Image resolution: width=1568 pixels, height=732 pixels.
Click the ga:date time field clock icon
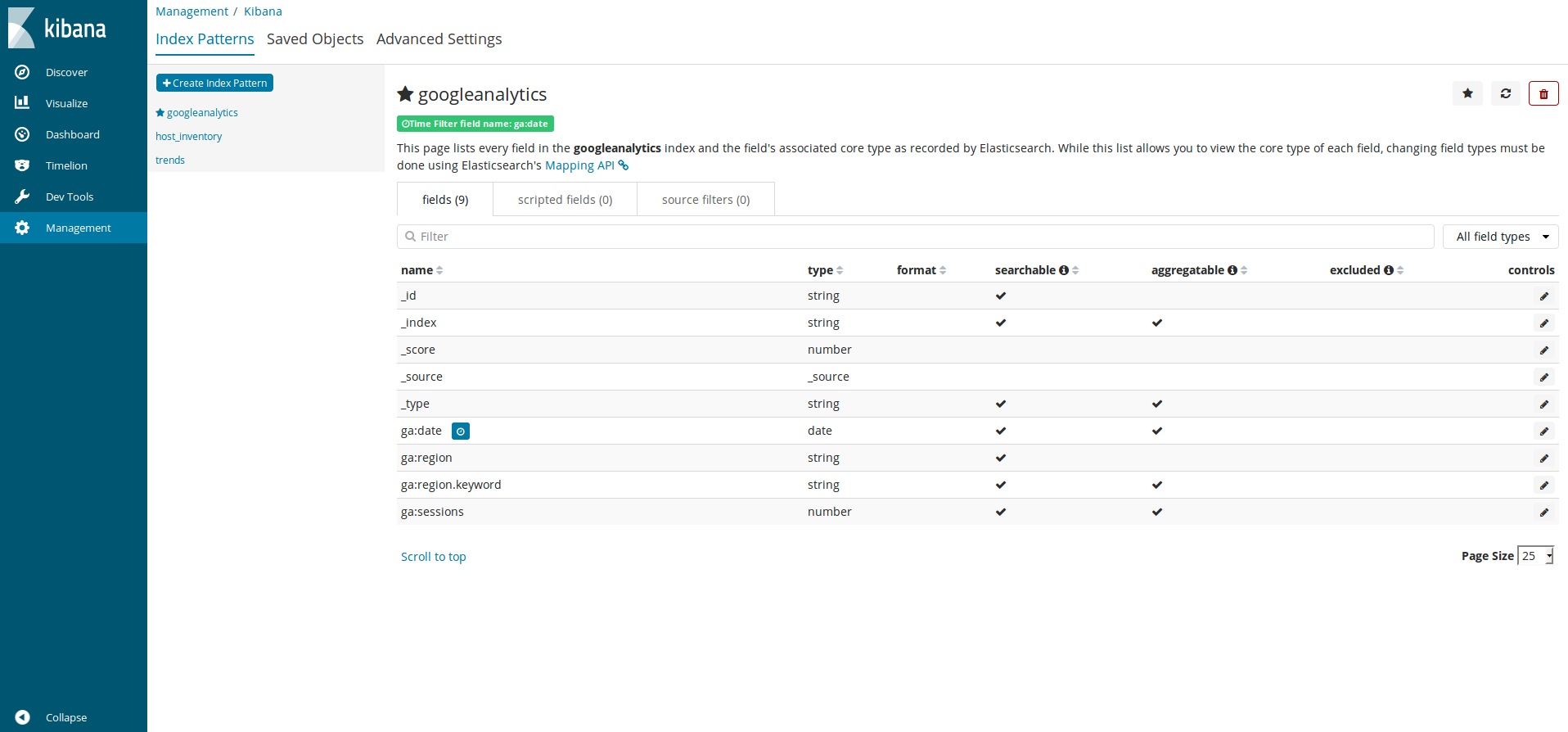coord(461,432)
